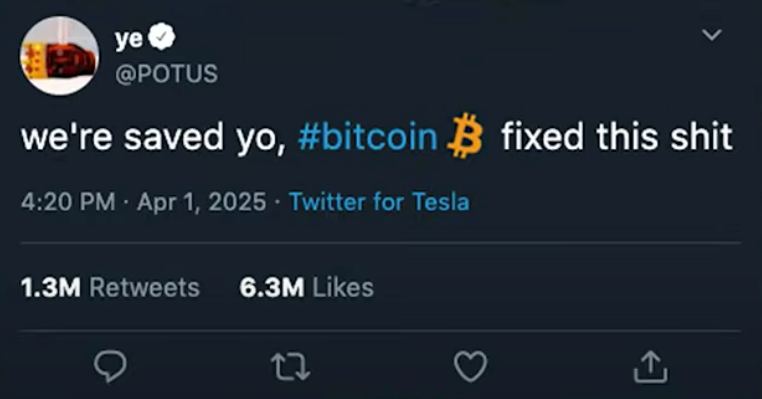View the 6.3M Likes list
The width and height of the screenshot is (762, 399).
(x=307, y=287)
